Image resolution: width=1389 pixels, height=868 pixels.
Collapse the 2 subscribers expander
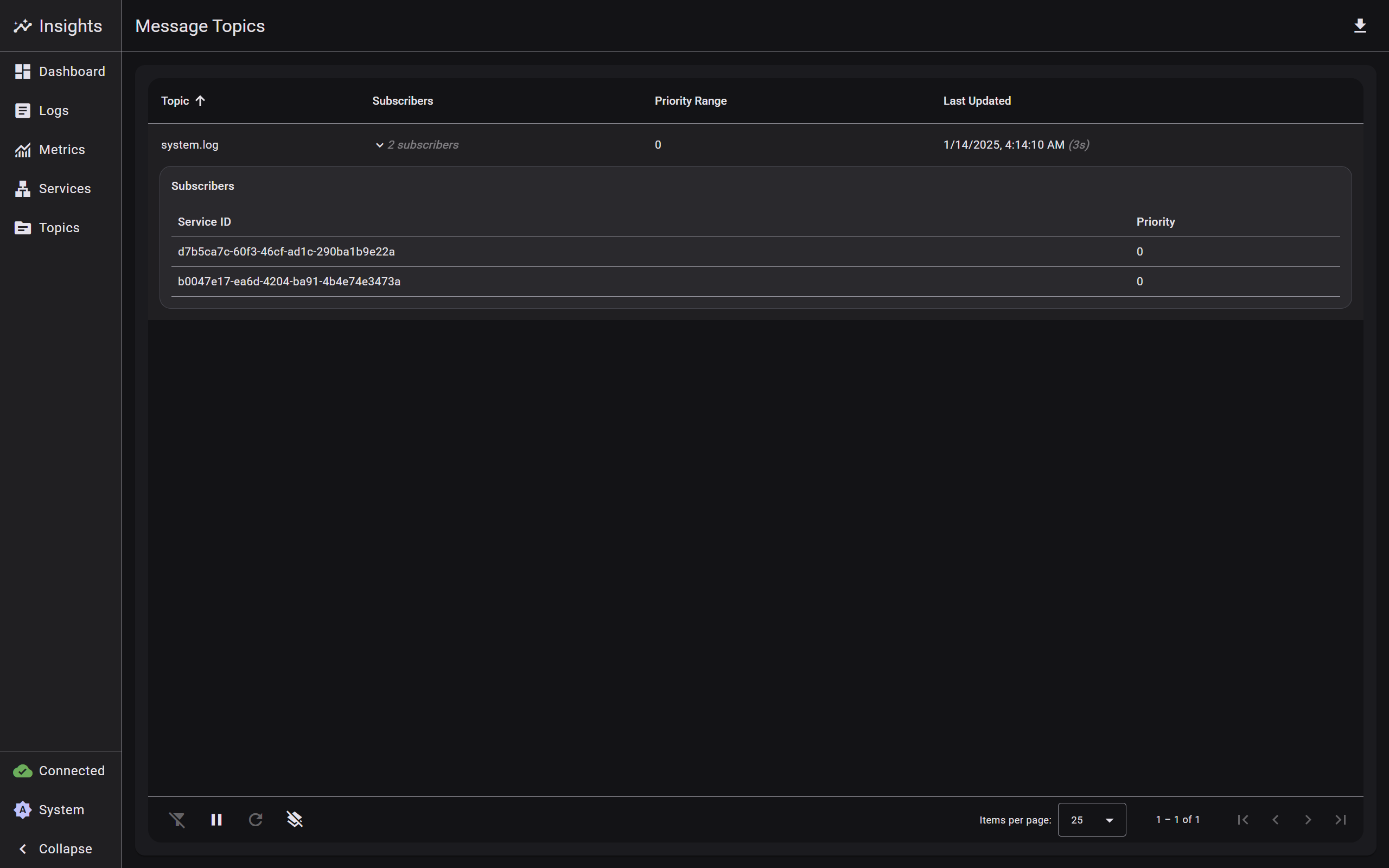click(x=417, y=145)
